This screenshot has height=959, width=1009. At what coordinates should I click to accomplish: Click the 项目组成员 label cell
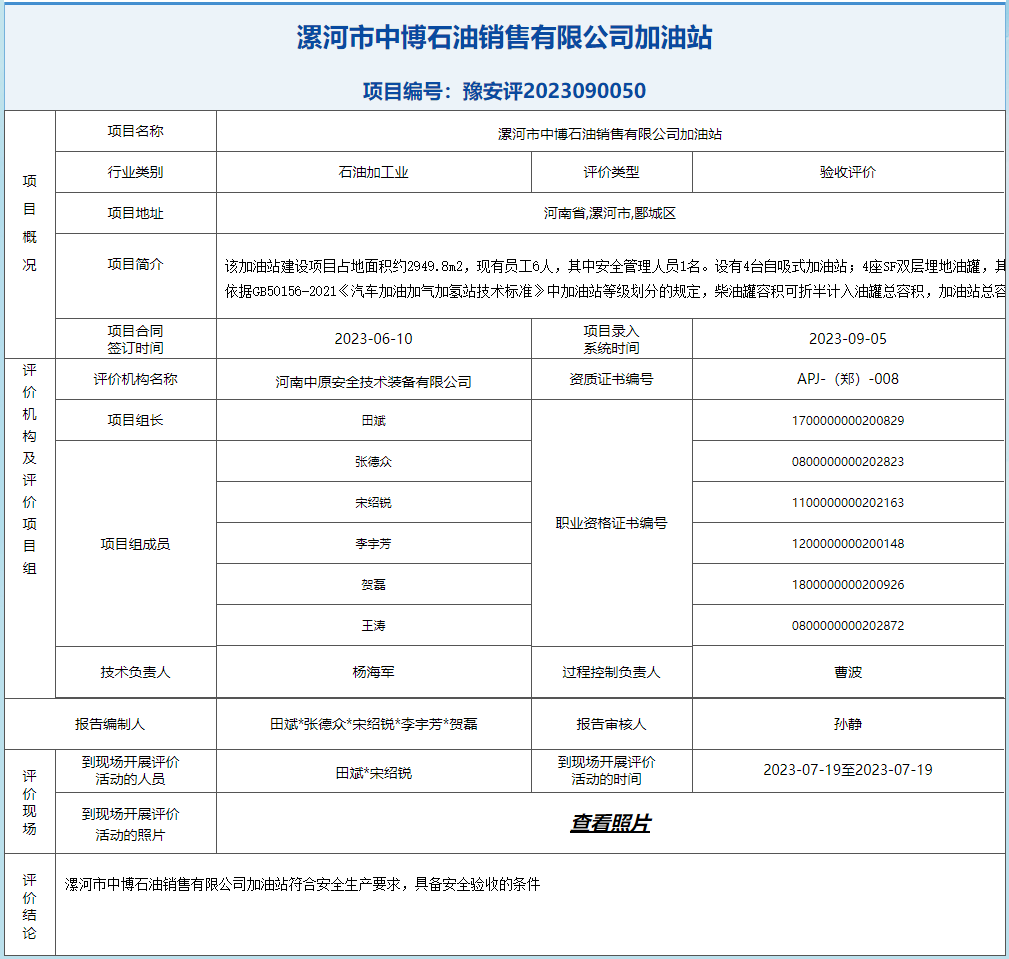click(x=135, y=545)
